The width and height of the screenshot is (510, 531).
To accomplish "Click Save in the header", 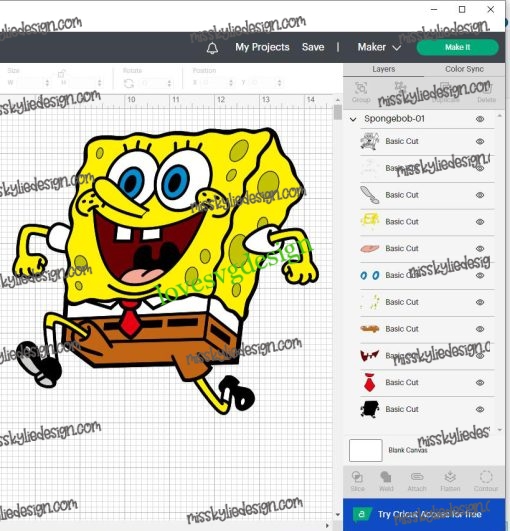I will (x=313, y=47).
